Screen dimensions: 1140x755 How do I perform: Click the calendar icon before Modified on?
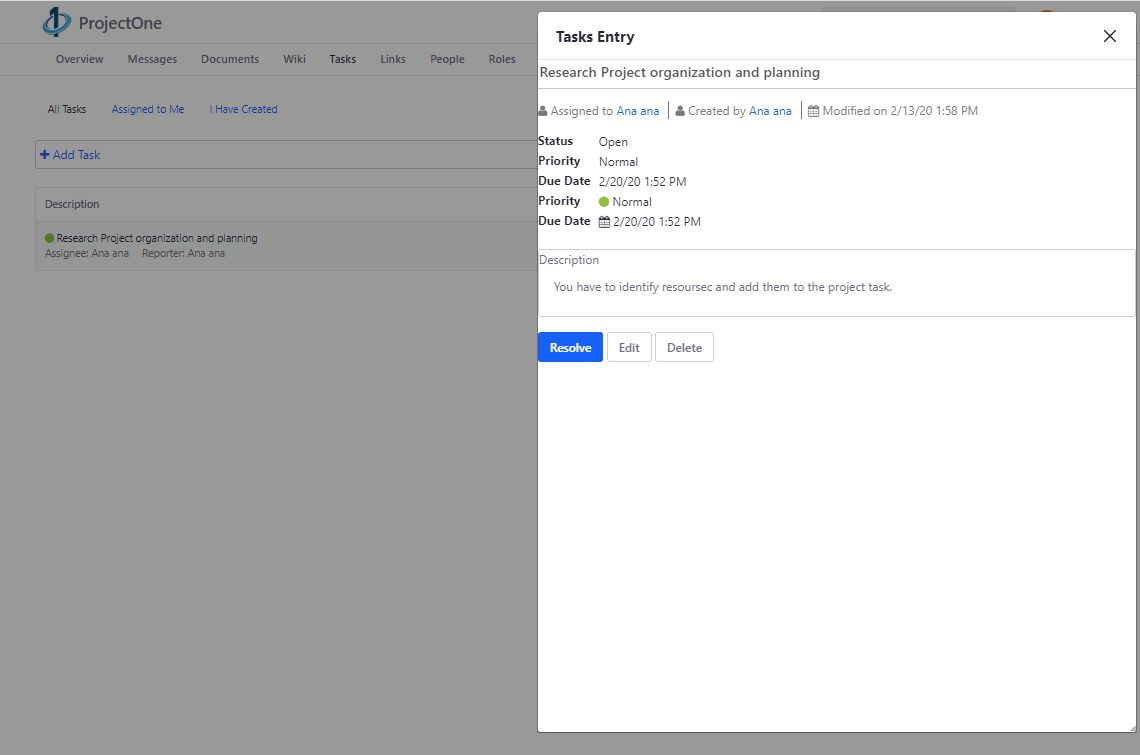click(x=814, y=111)
